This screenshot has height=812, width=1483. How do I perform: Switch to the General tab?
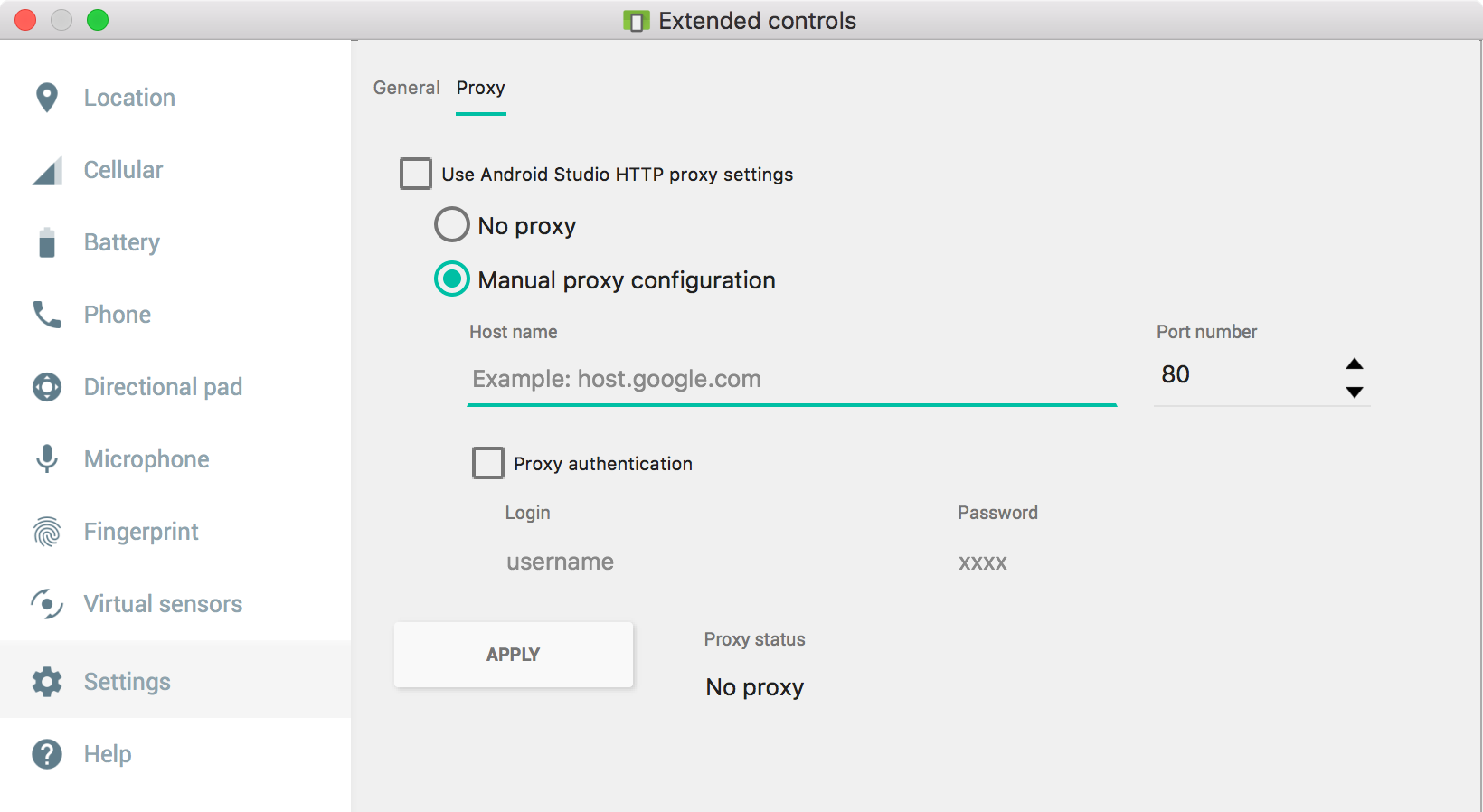406,88
